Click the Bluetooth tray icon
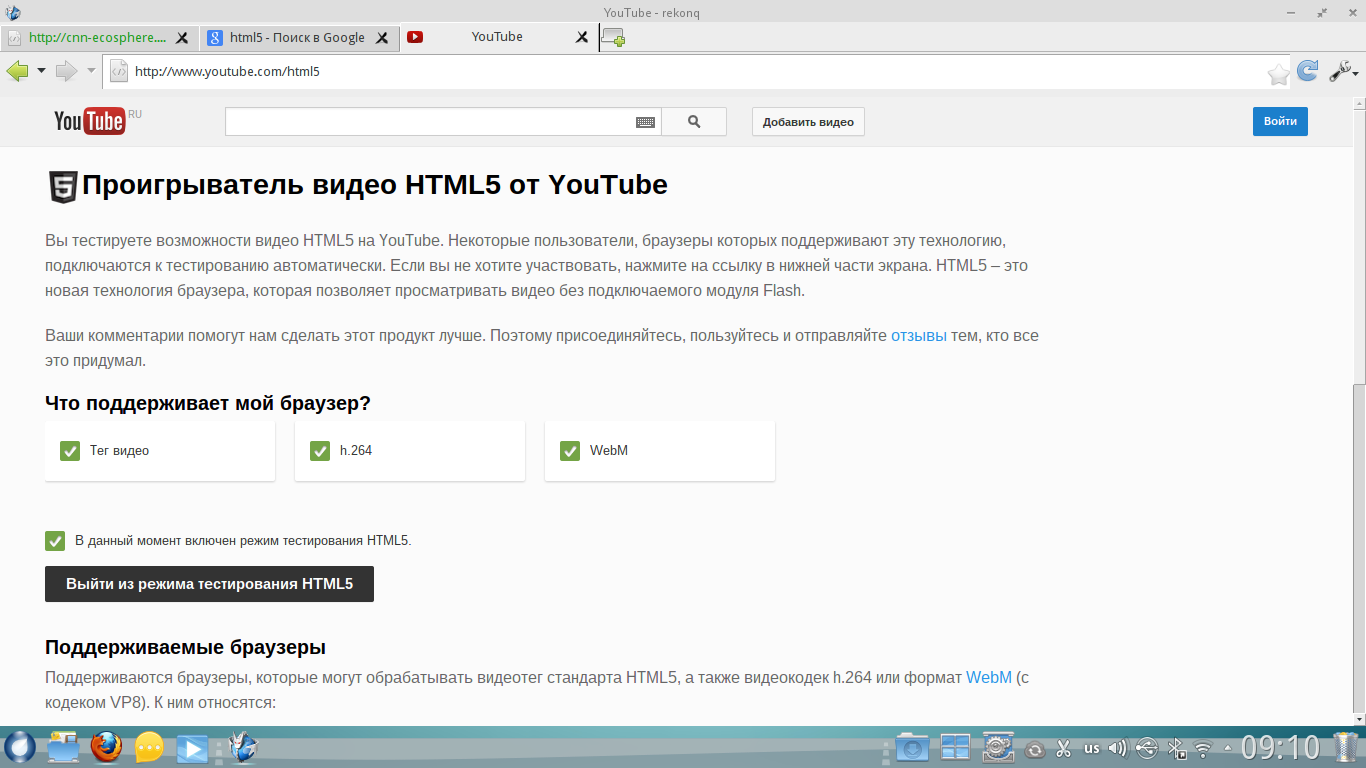The image size is (1366, 768). pyautogui.click(x=1177, y=748)
